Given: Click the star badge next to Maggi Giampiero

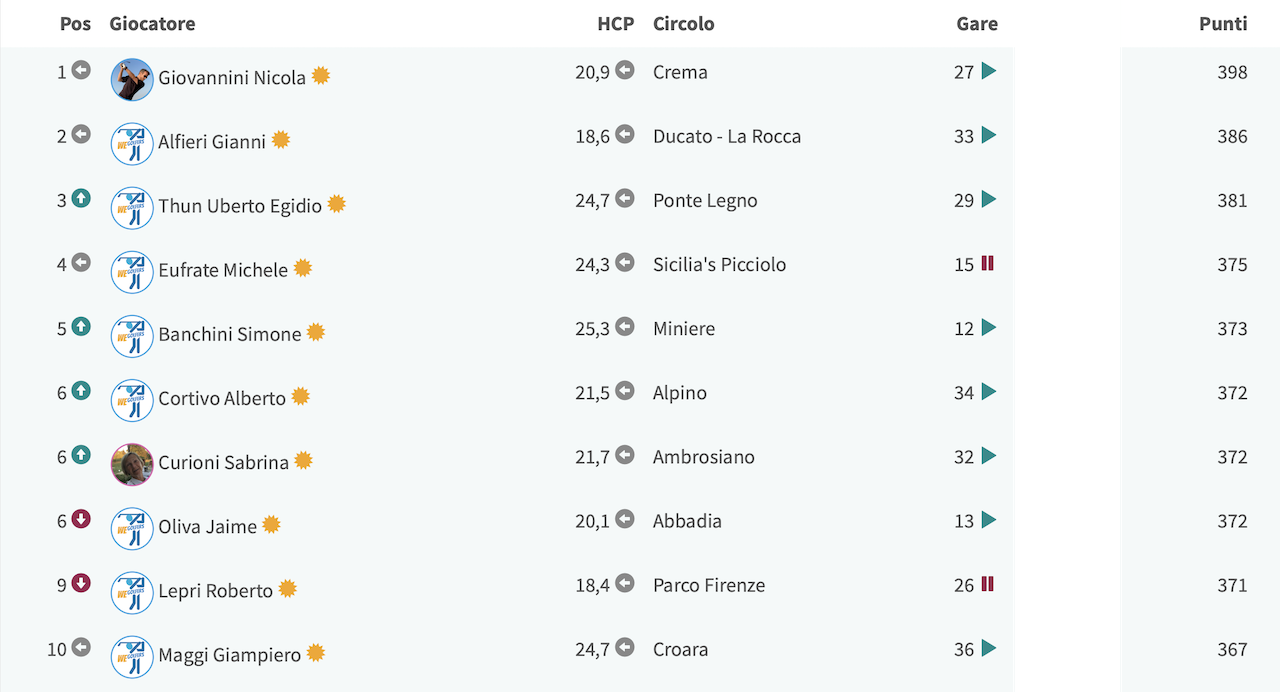Looking at the screenshot, I should click(316, 653).
